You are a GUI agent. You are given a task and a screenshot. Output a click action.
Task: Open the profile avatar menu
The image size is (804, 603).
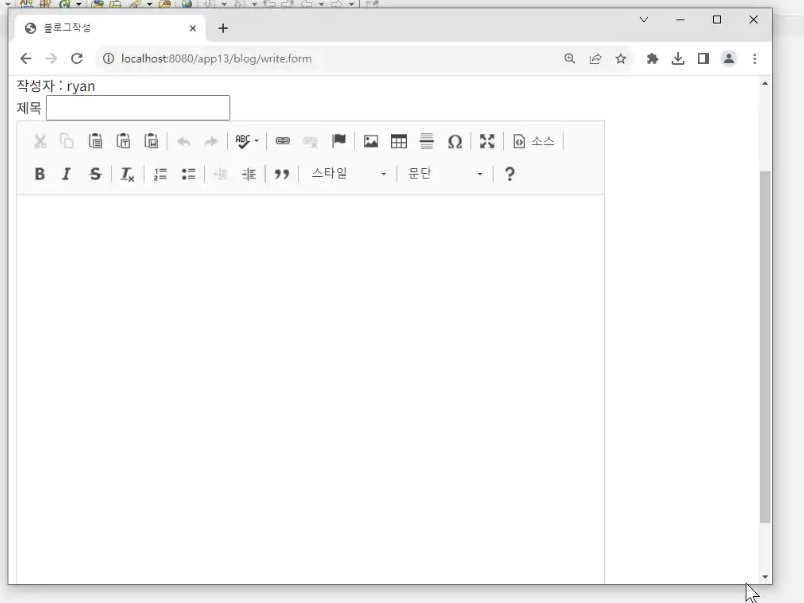point(729,58)
